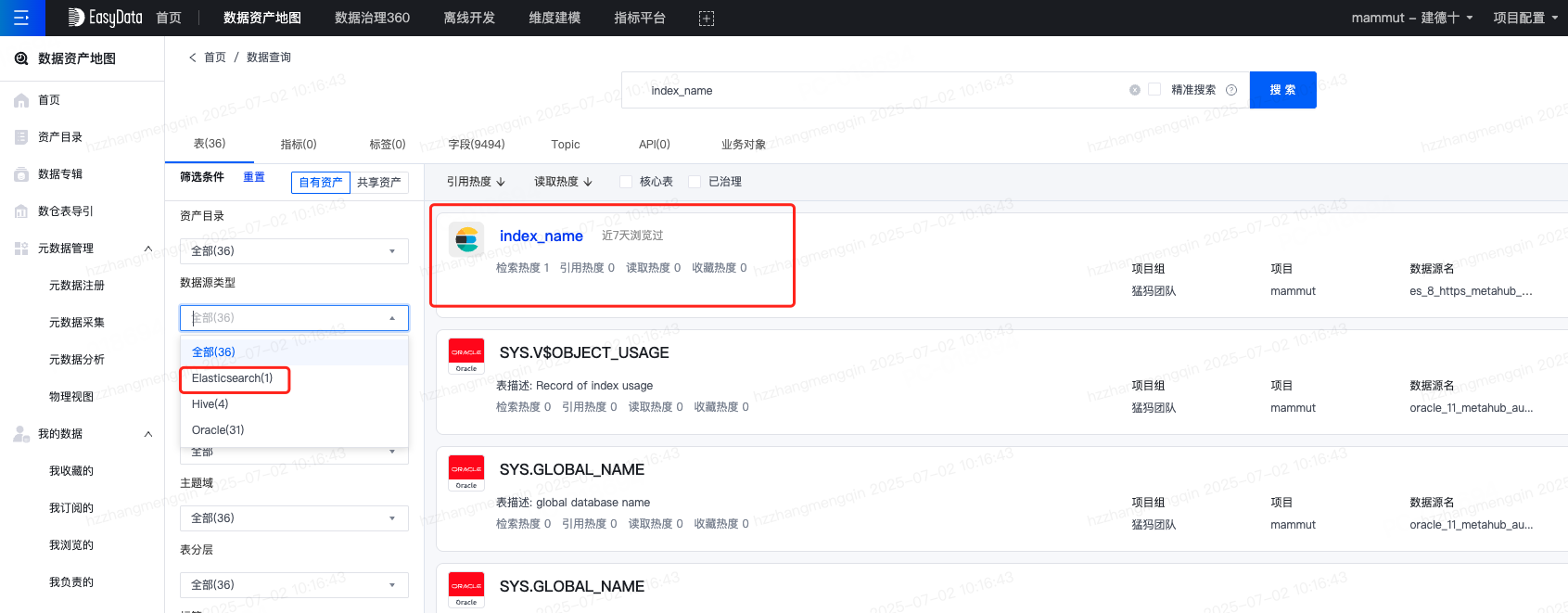Screen dimensions: 1568x613
Task: Switch to the 业务对象 tab
Action: pos(744,145)
